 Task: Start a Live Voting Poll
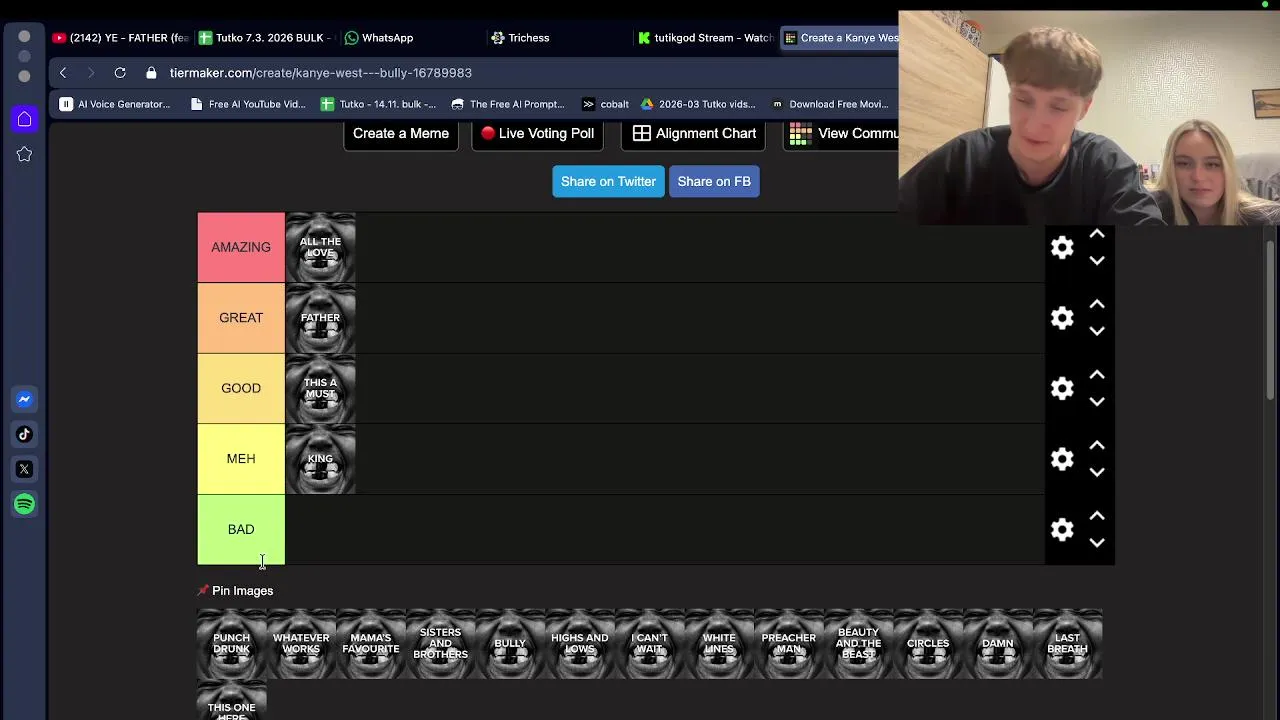pos(538,134)
